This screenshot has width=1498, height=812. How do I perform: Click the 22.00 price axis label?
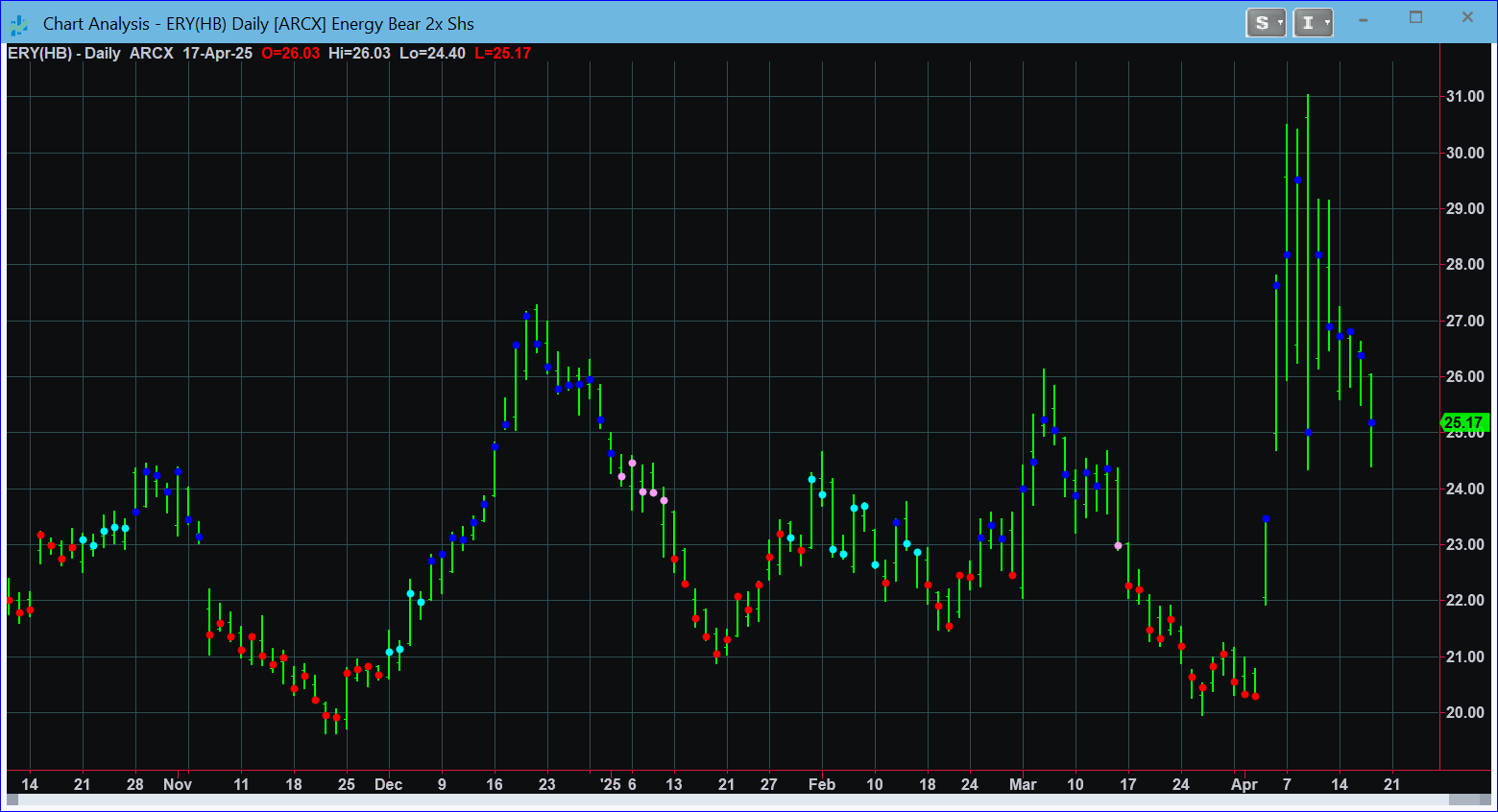coord(1465,600)
